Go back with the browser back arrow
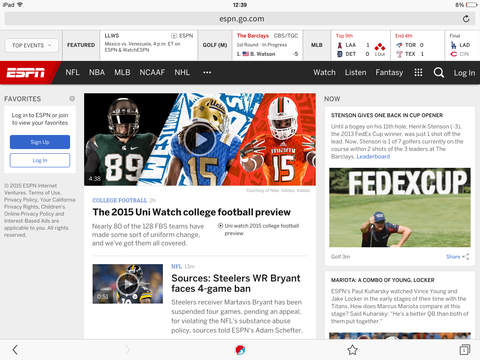The width and height of the screenshot is (480, 360). tap(15, 350)
